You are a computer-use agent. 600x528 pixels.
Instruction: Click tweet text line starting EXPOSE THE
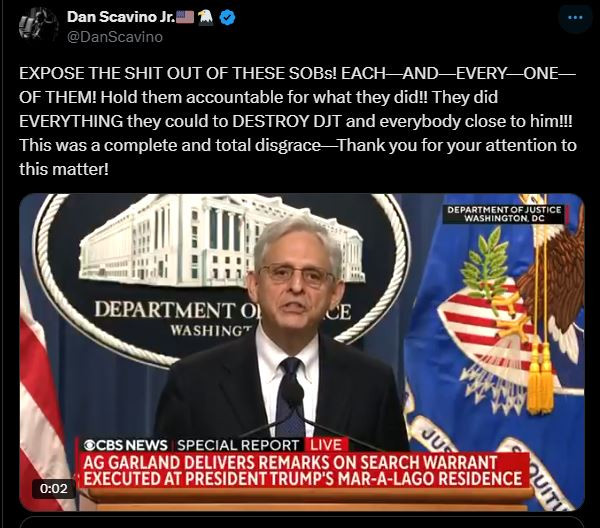click(297, 73)
